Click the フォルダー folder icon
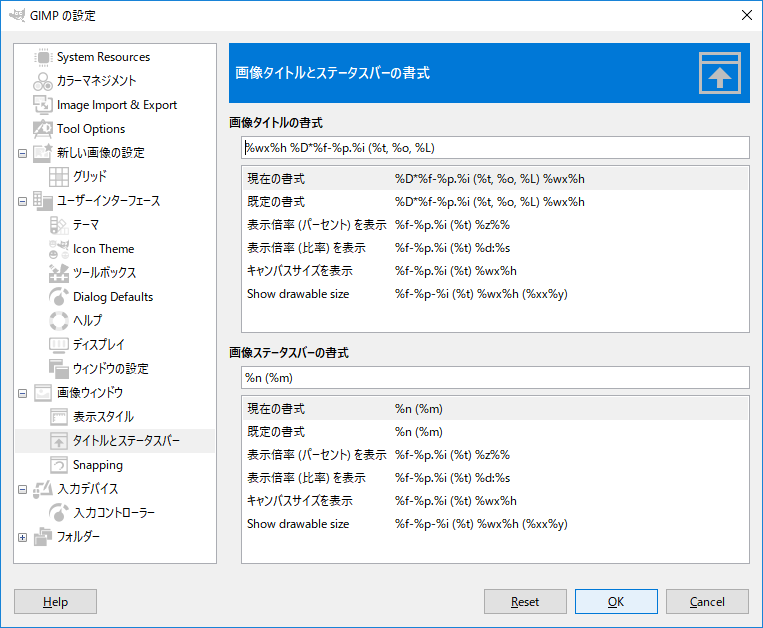 pos(43,537)
